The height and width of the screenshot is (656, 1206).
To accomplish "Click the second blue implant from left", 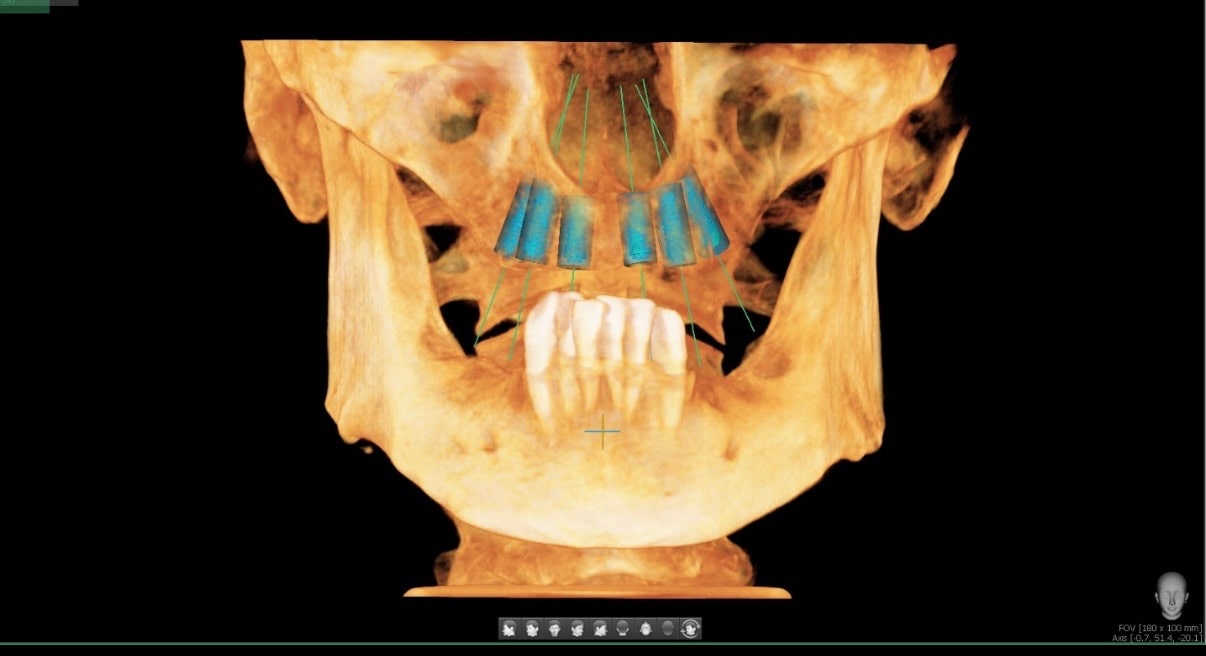I will coord(538,223).
